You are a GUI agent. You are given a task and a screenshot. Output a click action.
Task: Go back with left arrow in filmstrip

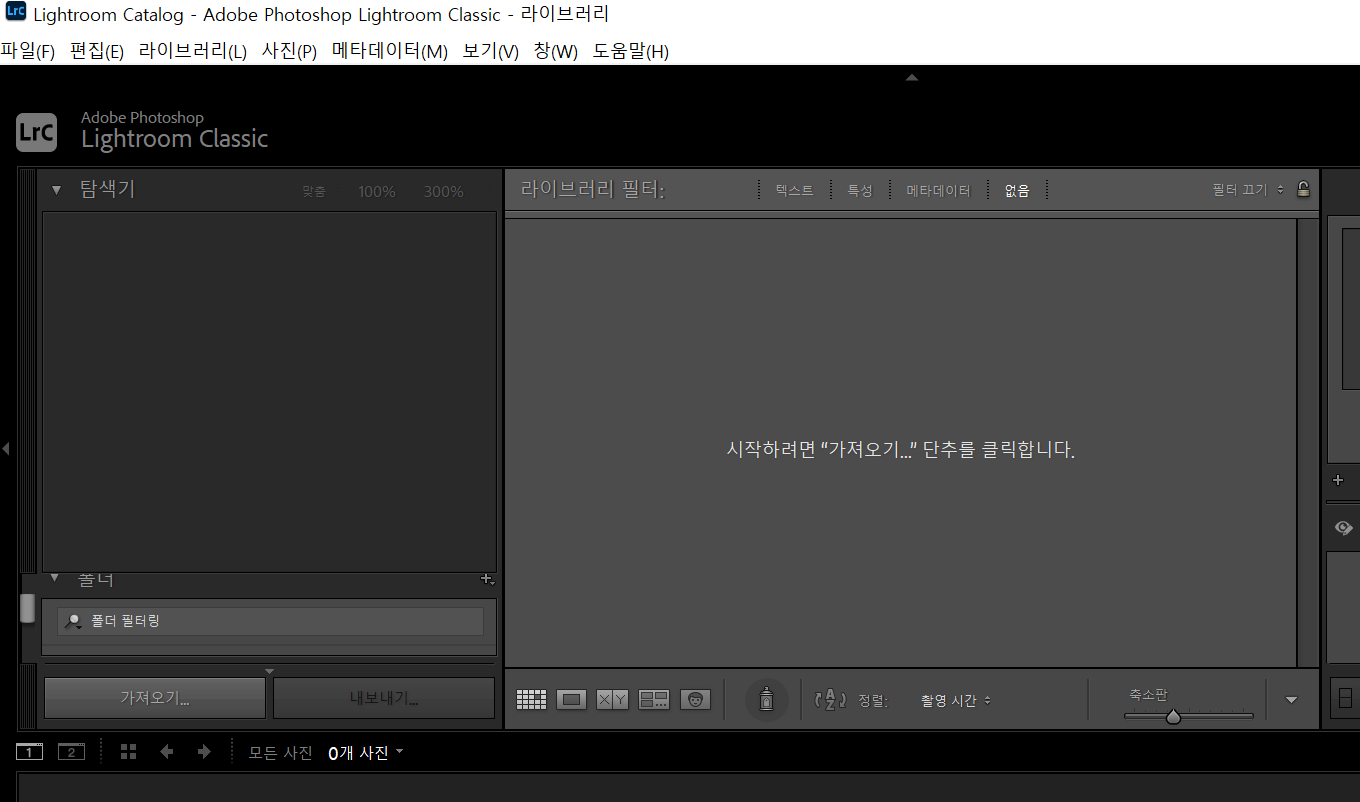pos(167,752)
